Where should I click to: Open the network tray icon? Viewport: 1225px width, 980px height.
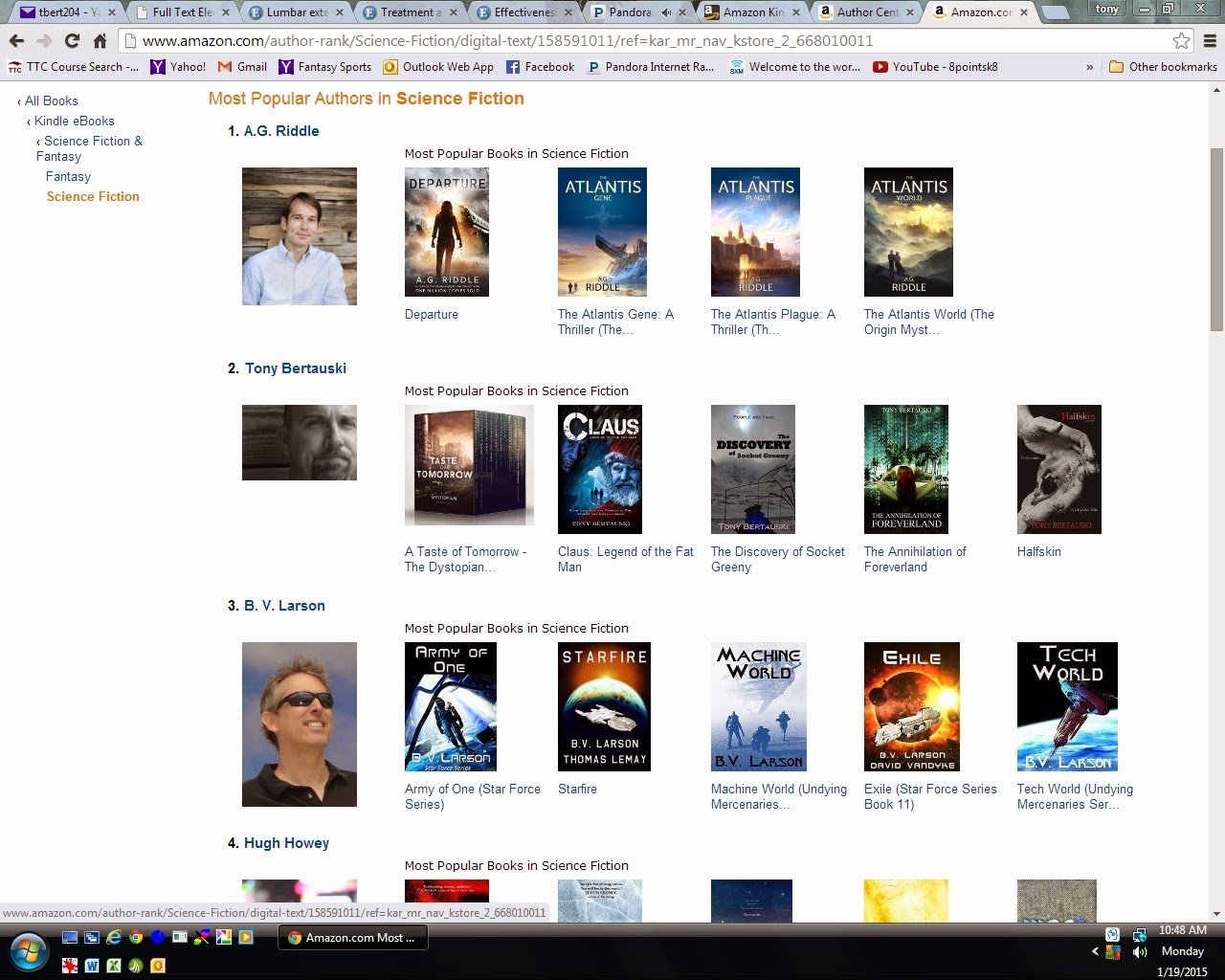(x=1140, y=934)
